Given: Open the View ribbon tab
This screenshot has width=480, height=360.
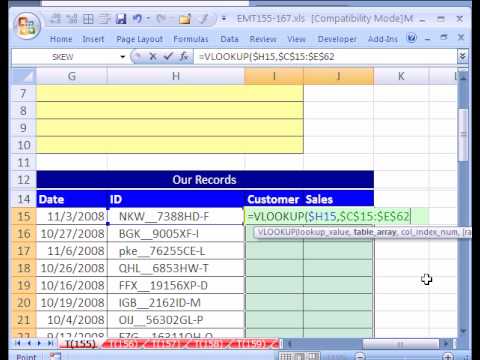Looking at the screenshot, I should coord(296,39).
